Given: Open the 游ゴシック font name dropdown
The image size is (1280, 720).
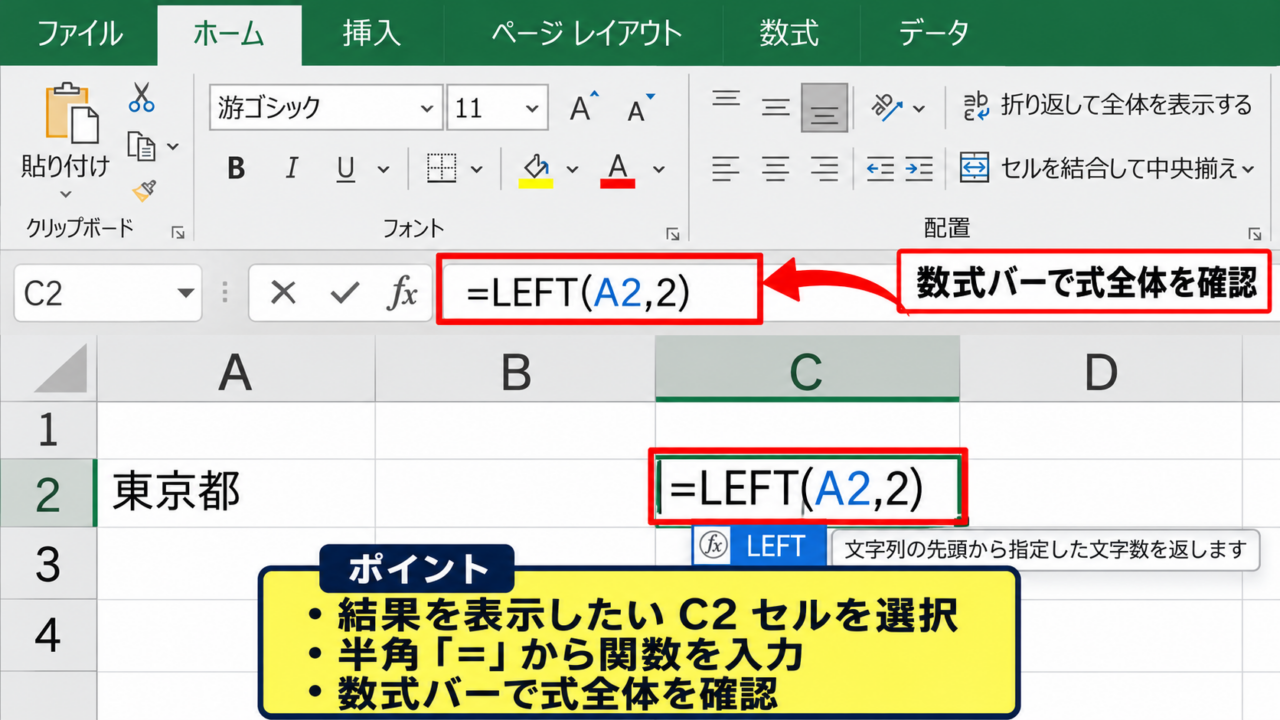Looking at the screenshot, I should (427, 108).
